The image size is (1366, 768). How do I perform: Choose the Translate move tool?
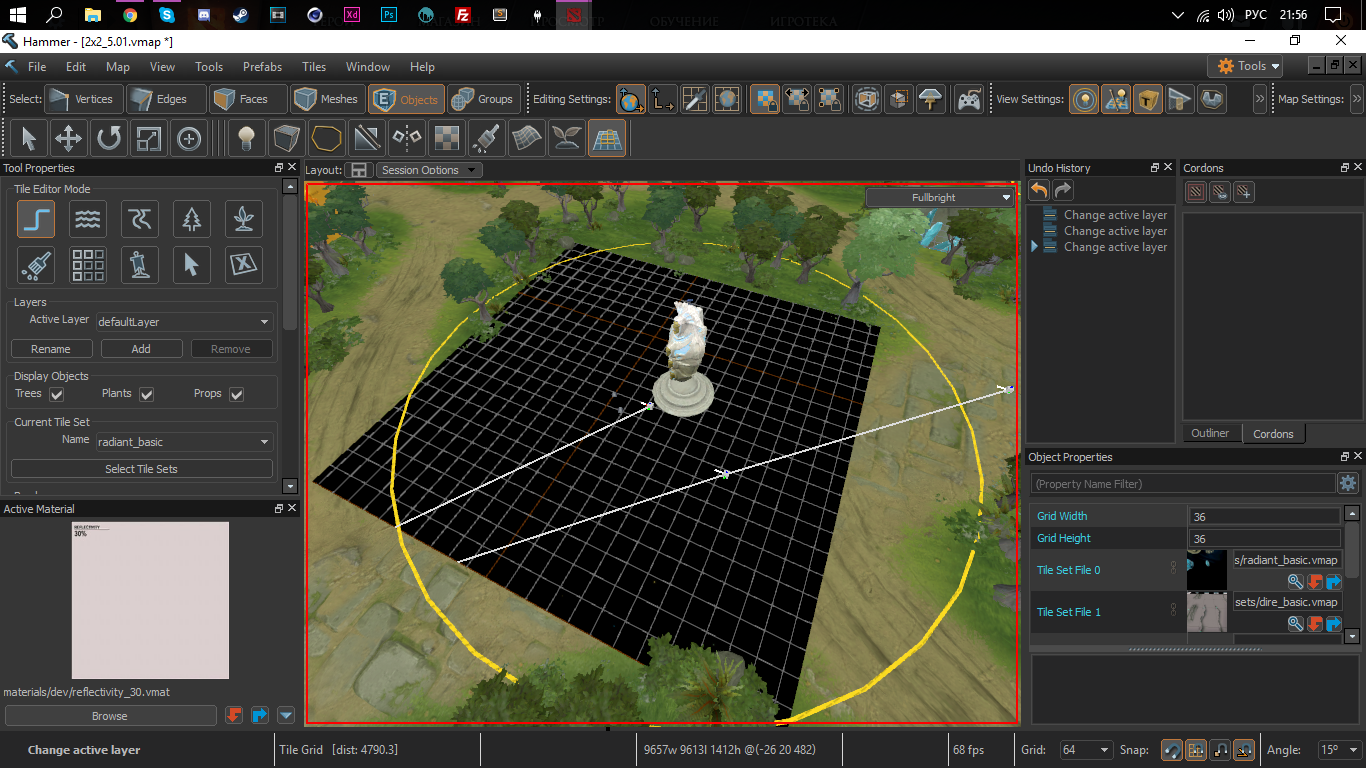(68, 139)
